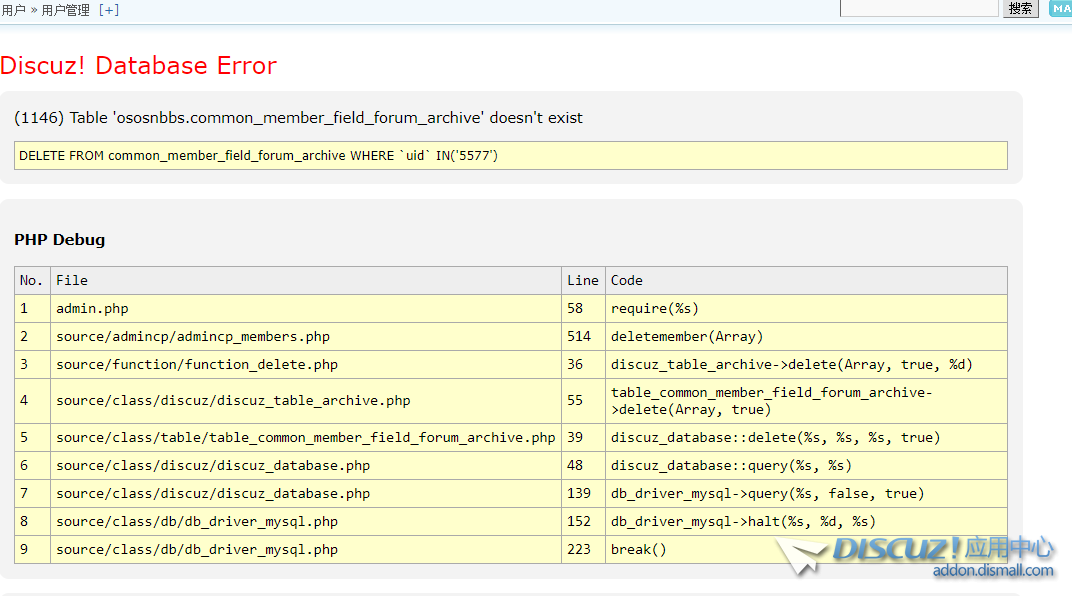The image size is (1072, 596).
Task: Select db_driver_mysql.php file cell in row 9
Action: 306,550
